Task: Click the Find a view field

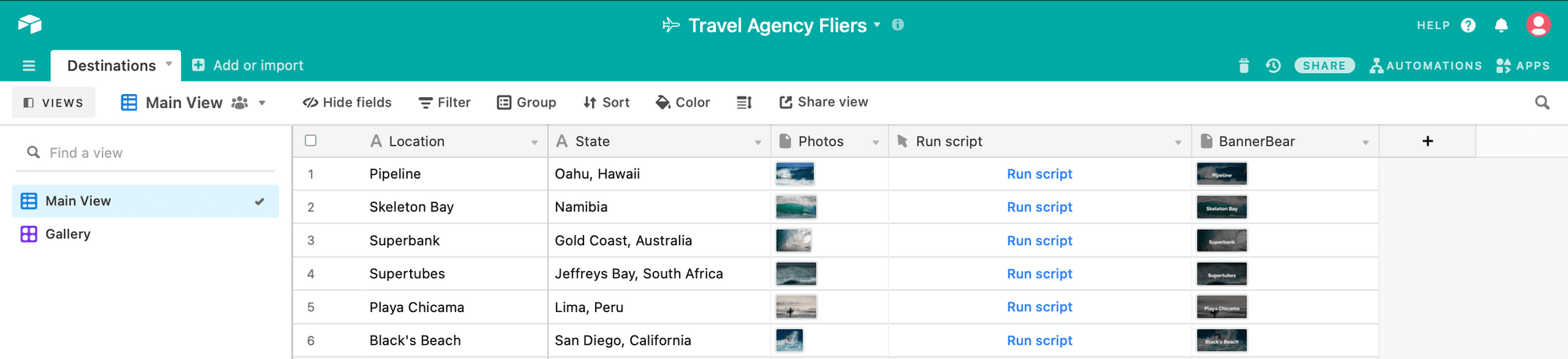Action: pos(149,153)
